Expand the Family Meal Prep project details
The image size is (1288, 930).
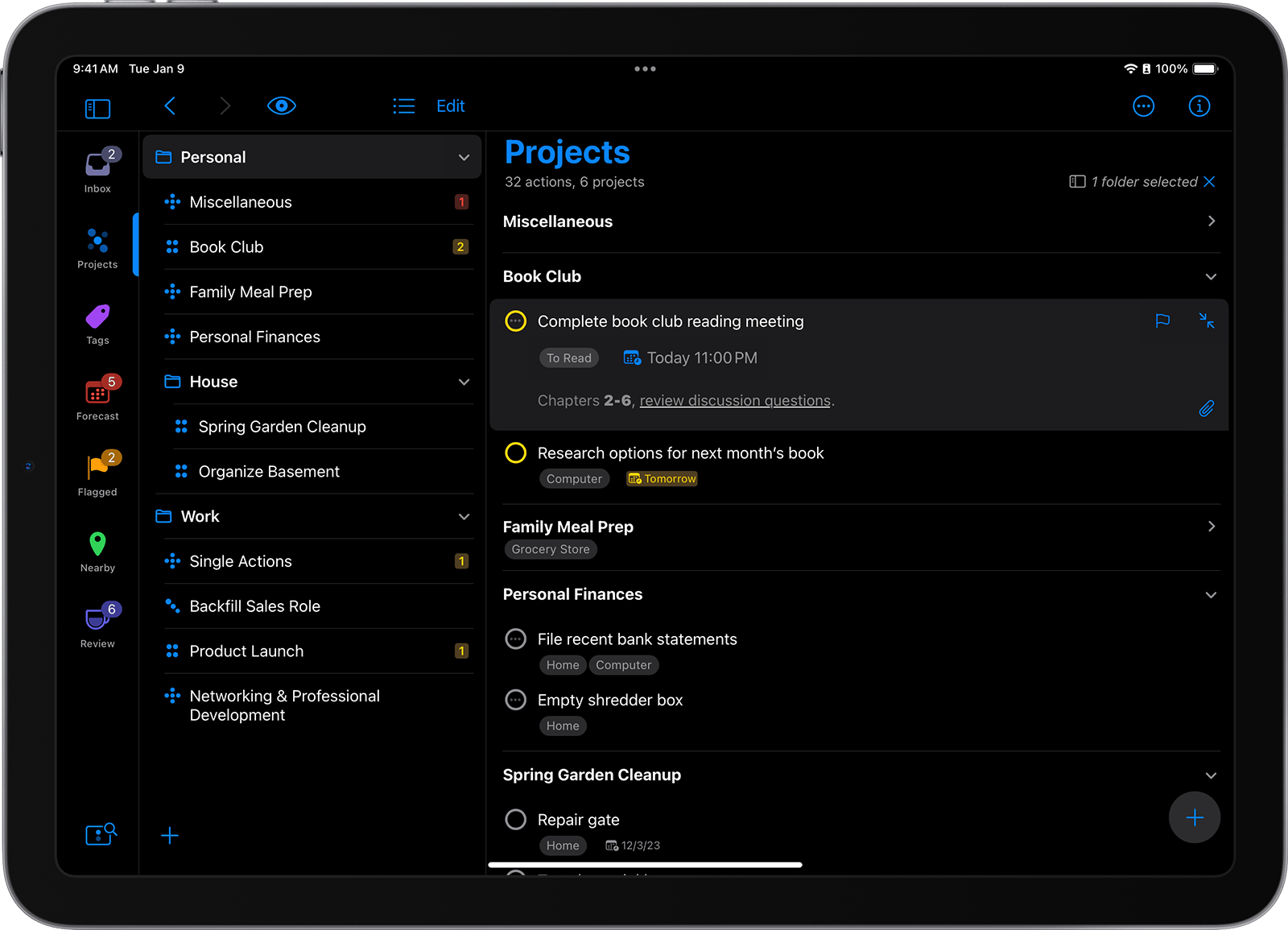click(1211, 526)
